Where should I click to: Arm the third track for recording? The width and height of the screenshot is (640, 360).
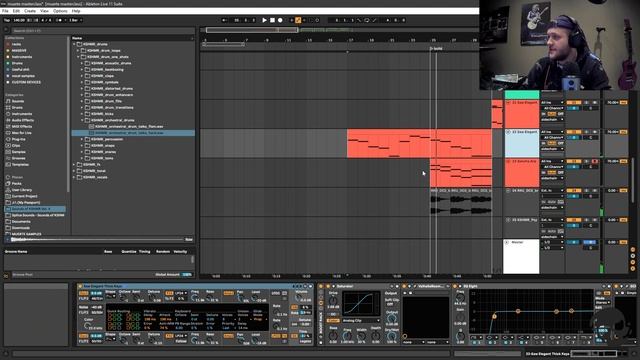point(595,161)
